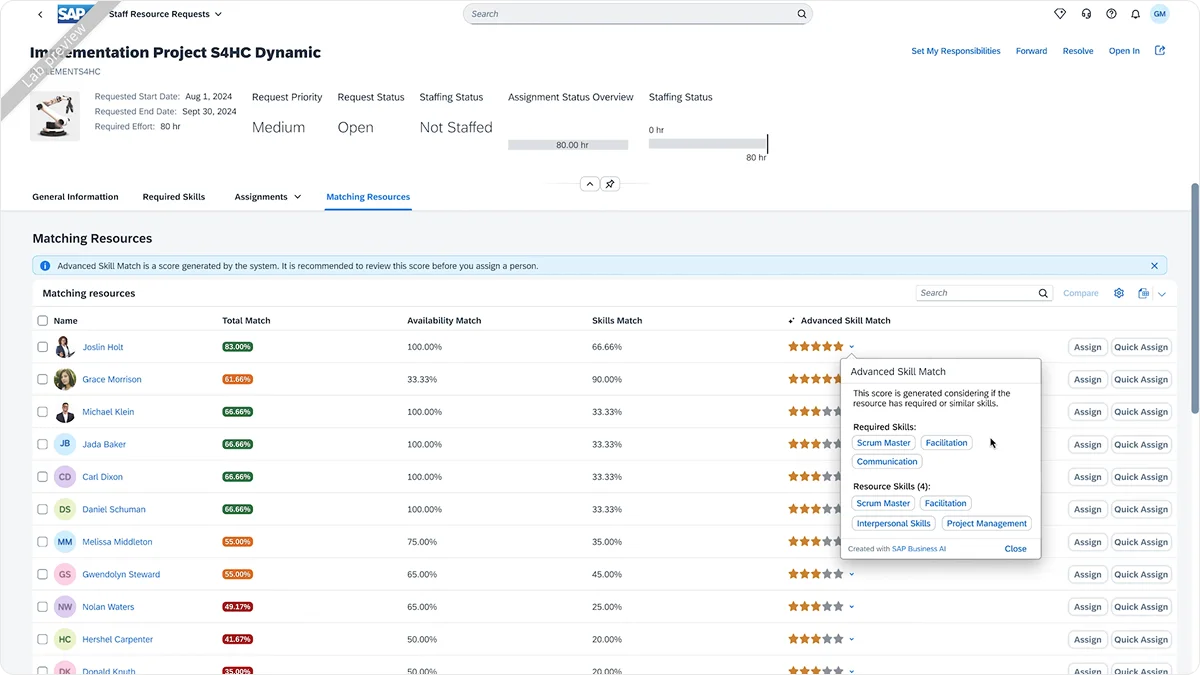The height and width of the screenshot is (675, 1200).
Task: Click the GS avatar for Gwendolyn Steward
Action: 65,574
